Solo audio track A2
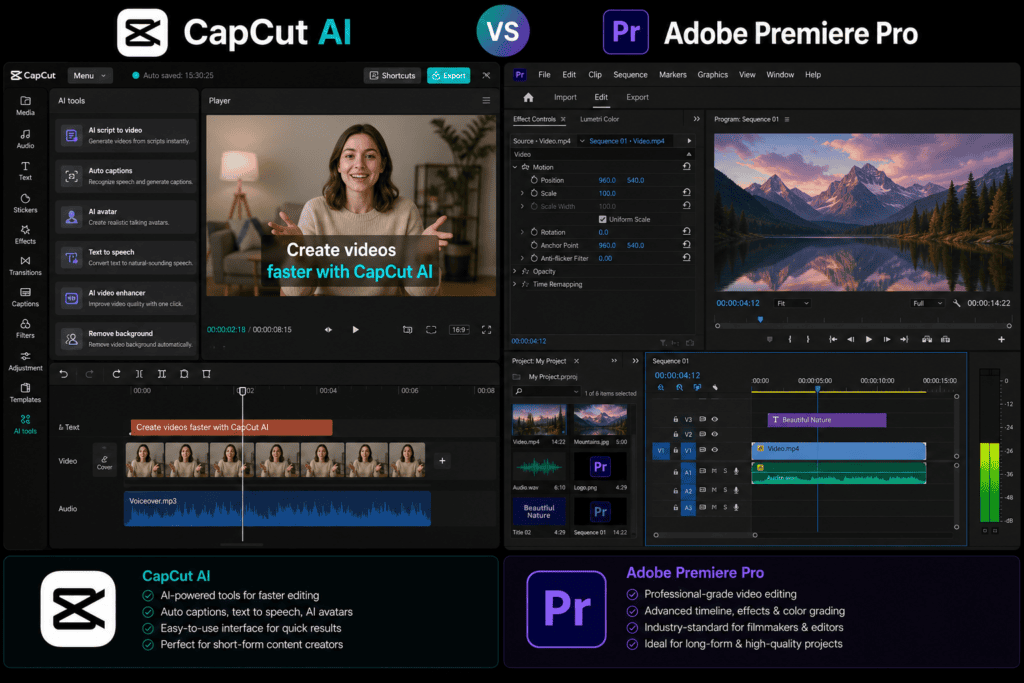1024x683 pixels. point(725,490)
